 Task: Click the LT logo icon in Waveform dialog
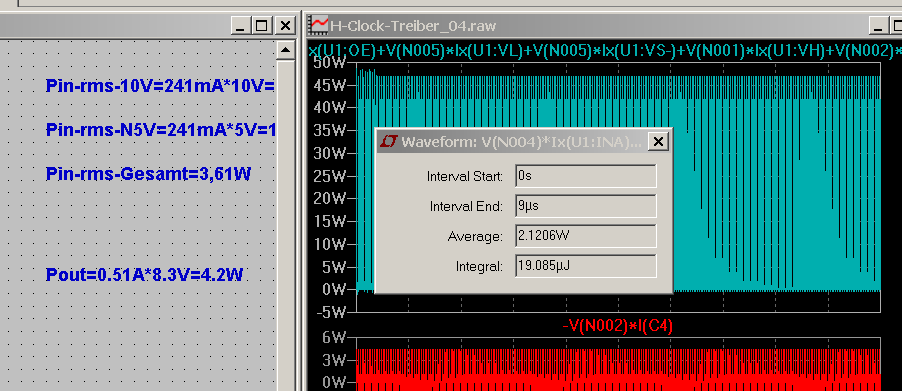click(x=390, y=141)
